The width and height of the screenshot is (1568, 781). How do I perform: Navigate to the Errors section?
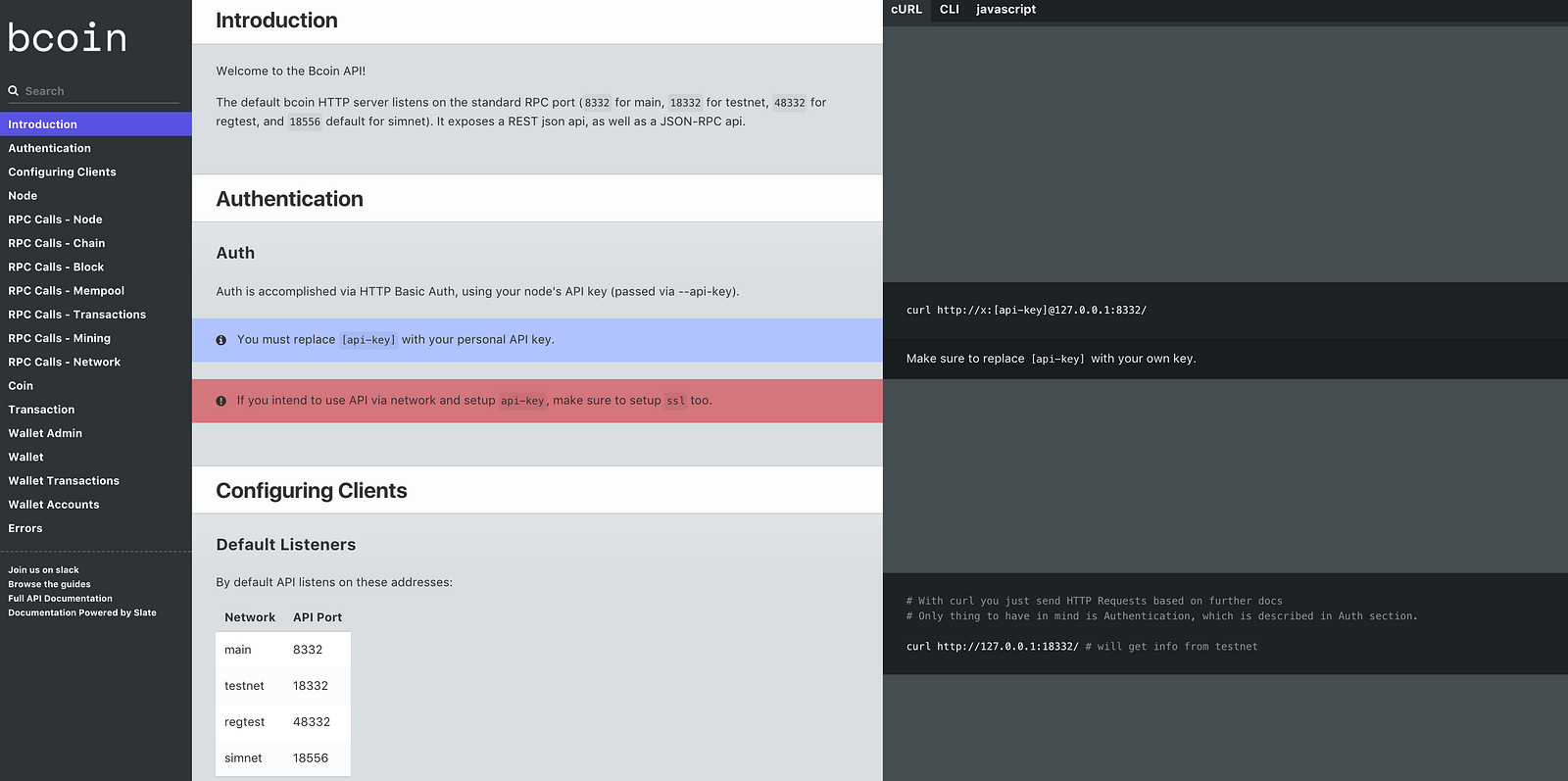tap(25, 528)
